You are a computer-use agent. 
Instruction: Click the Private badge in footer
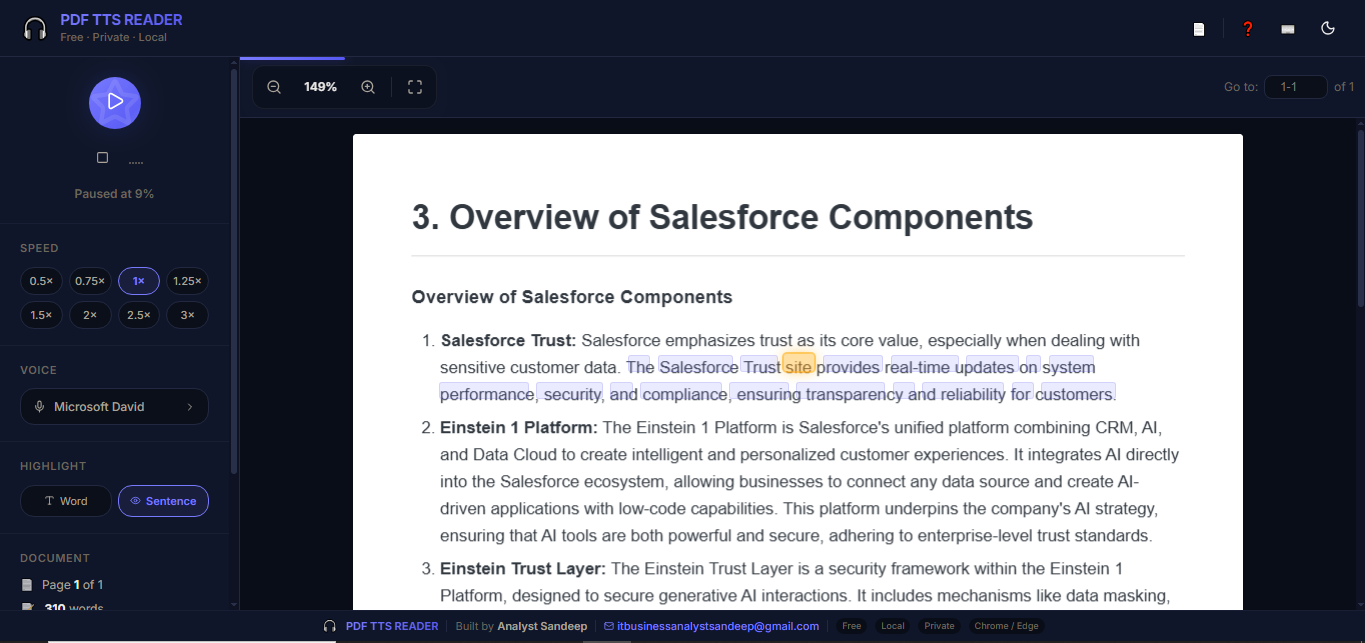(939, 626)
